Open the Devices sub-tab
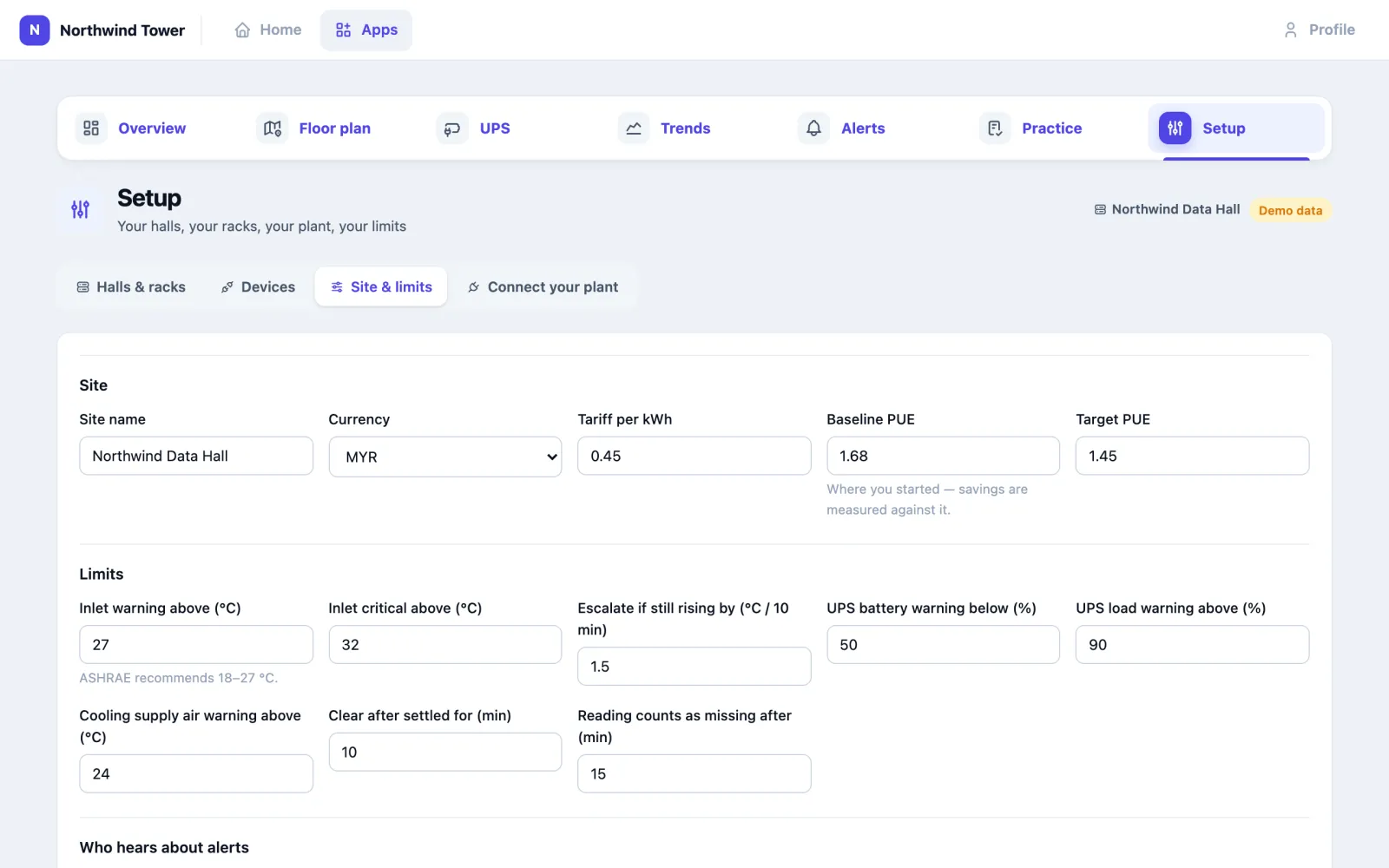The width and height of the screenshot is (1389, 868). (x=258, y=287)
